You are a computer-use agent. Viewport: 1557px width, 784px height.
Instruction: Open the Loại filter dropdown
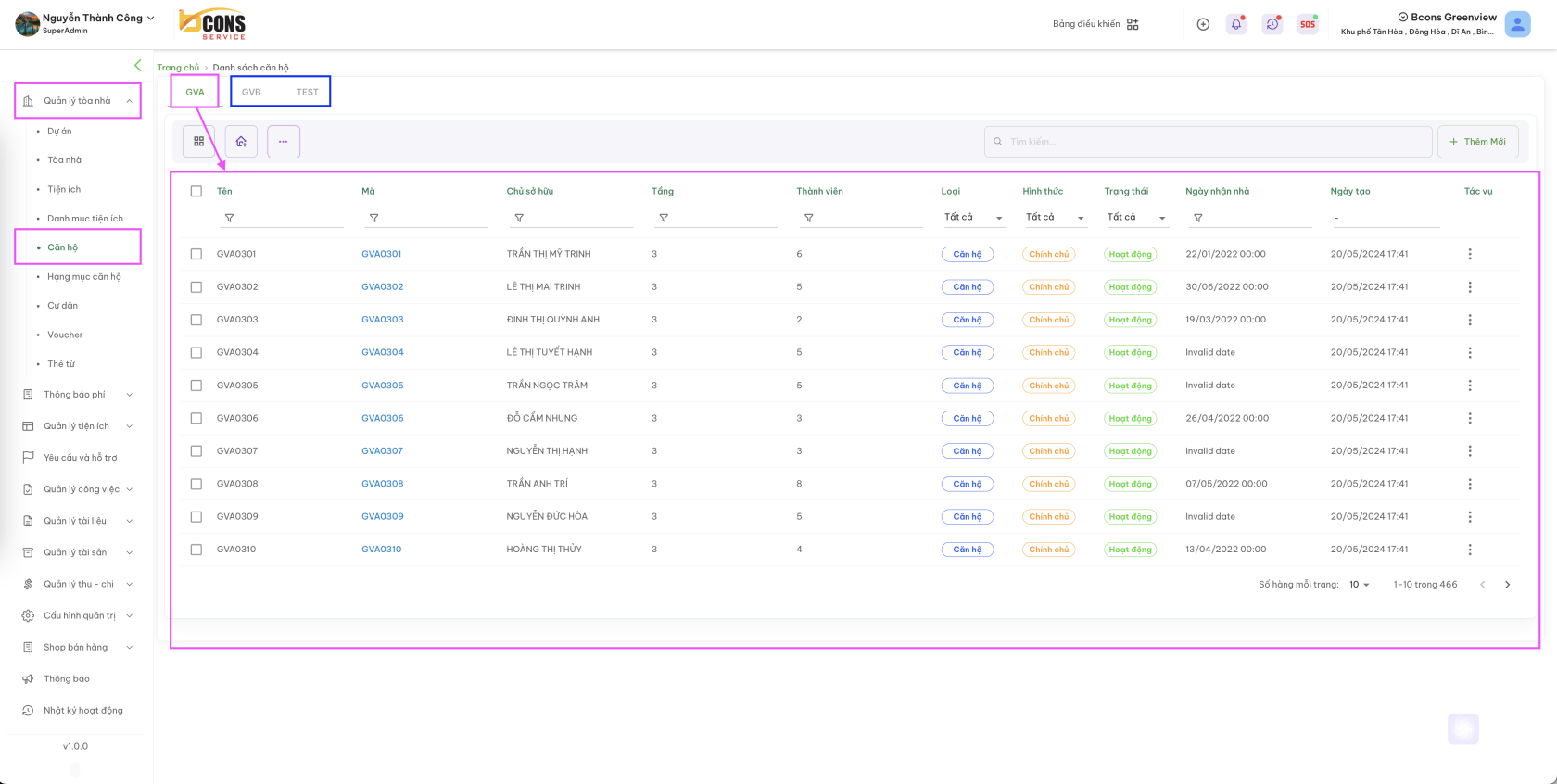(x=973, y=217)
